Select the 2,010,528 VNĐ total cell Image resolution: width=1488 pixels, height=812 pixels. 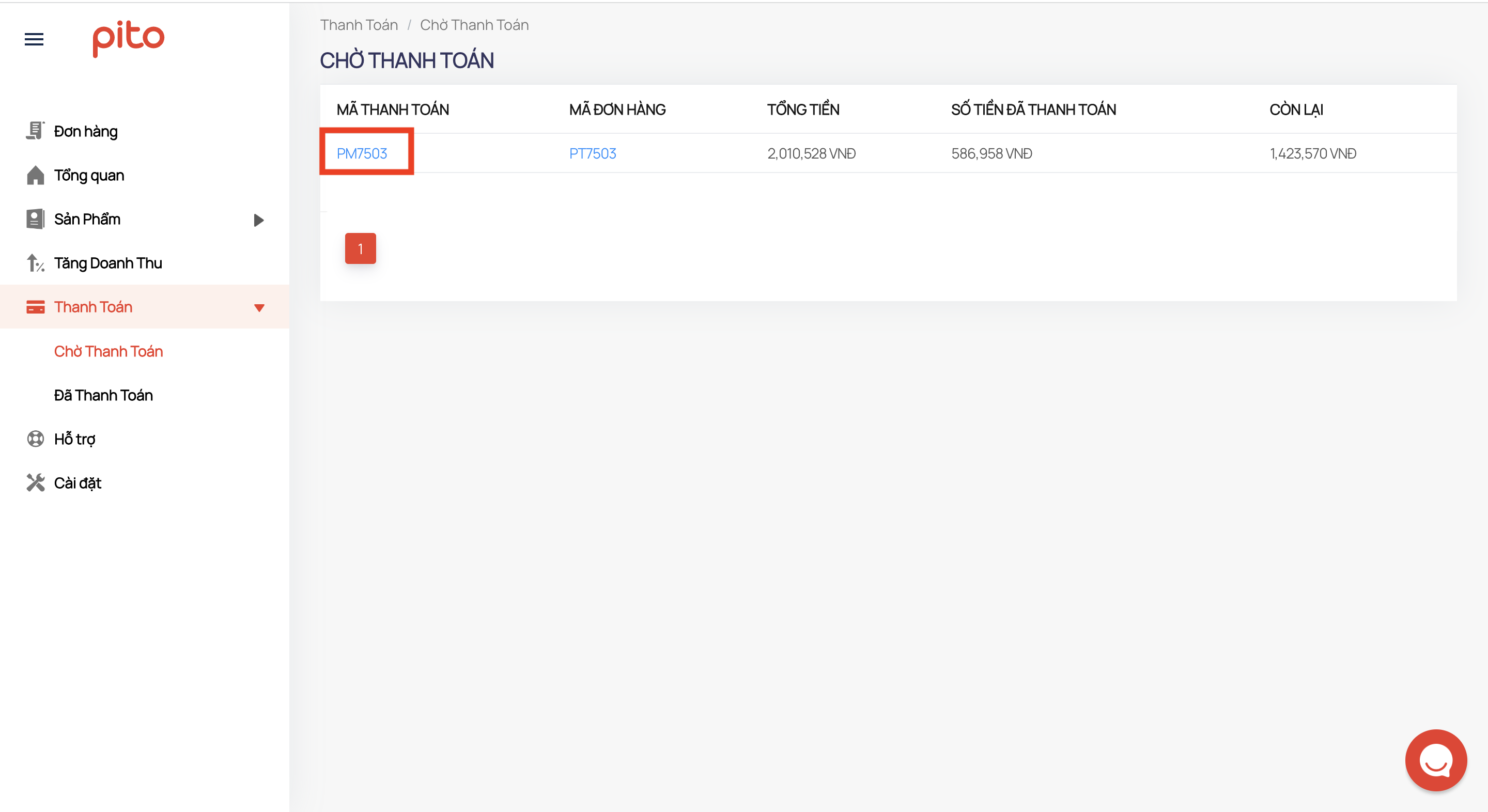[811, 153]
